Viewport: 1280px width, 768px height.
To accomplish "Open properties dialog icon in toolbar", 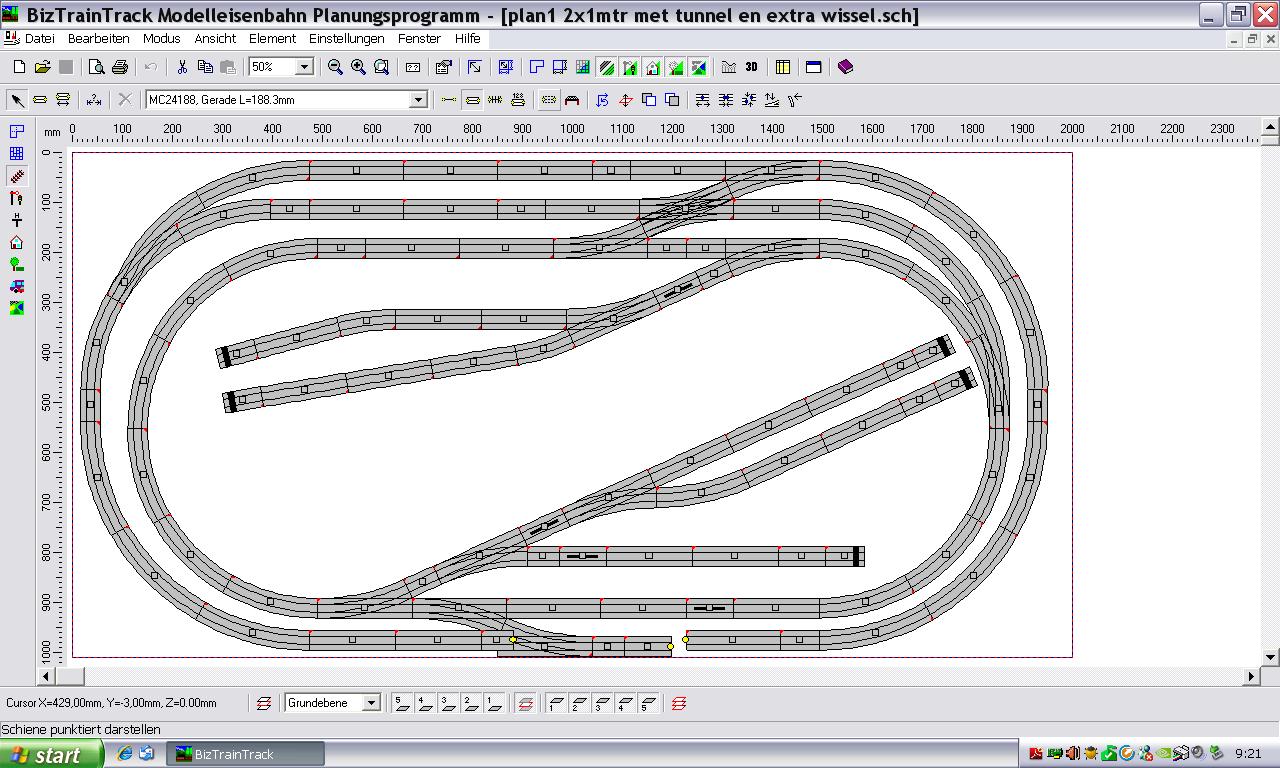I will (x=443, y=67).
